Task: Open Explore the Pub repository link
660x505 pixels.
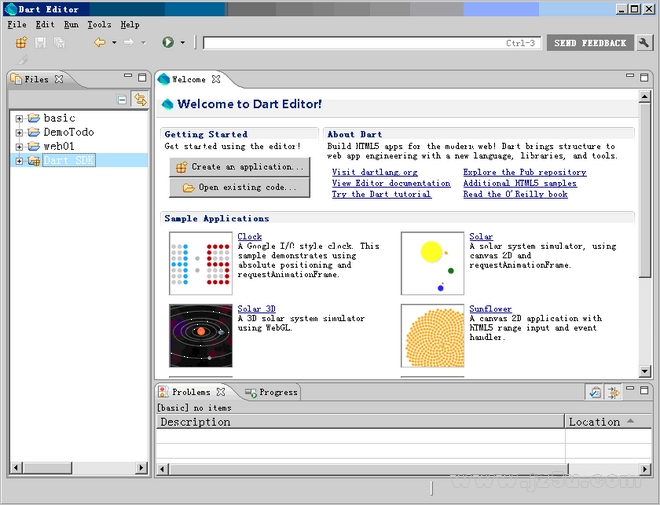Action: tap(524, 172)
